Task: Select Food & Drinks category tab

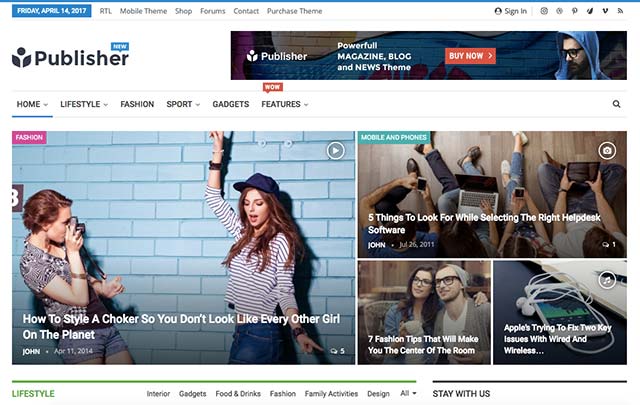Action: 237,394
